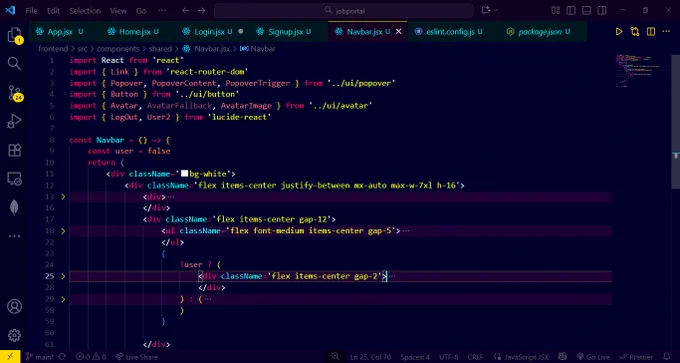Close the Navbar.jsx tab
Screen dimensions: 680x363
(399, 32)
